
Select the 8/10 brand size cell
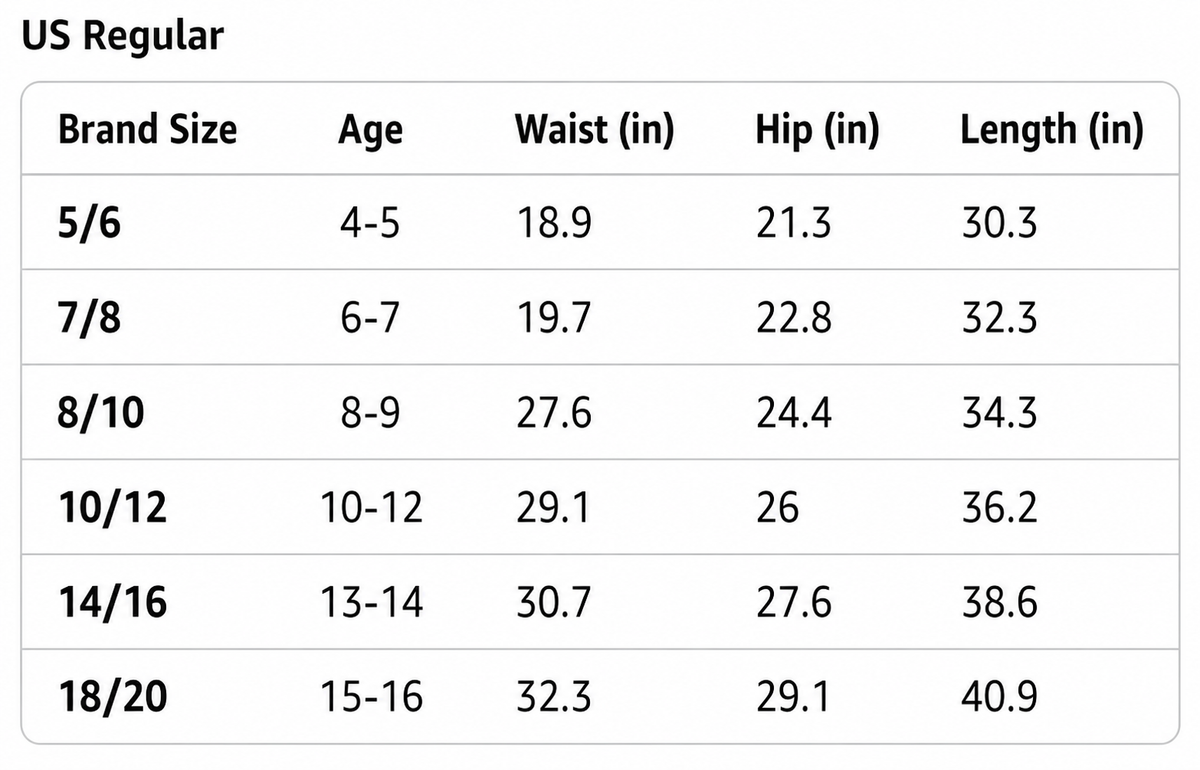(x=101, y=413)
